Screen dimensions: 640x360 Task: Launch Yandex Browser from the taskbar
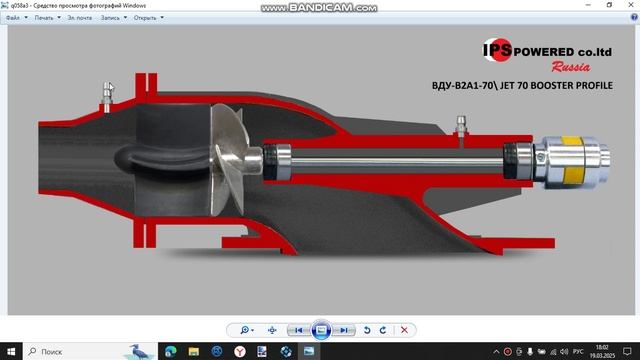pos(240,351)
